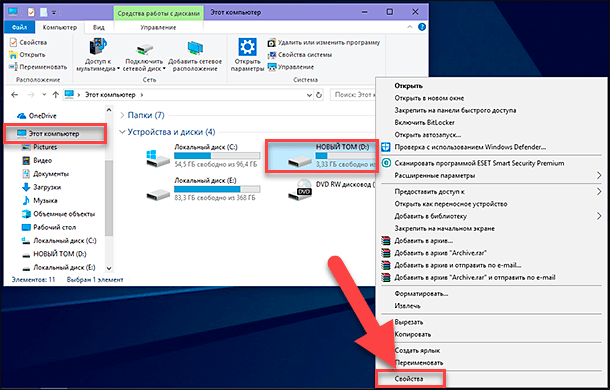The height and width of the screenshot is (390, 610).
Task: Expand the Расширенные параметры submenu arrow
Action: pyautogui.click(x=599, y=176)
